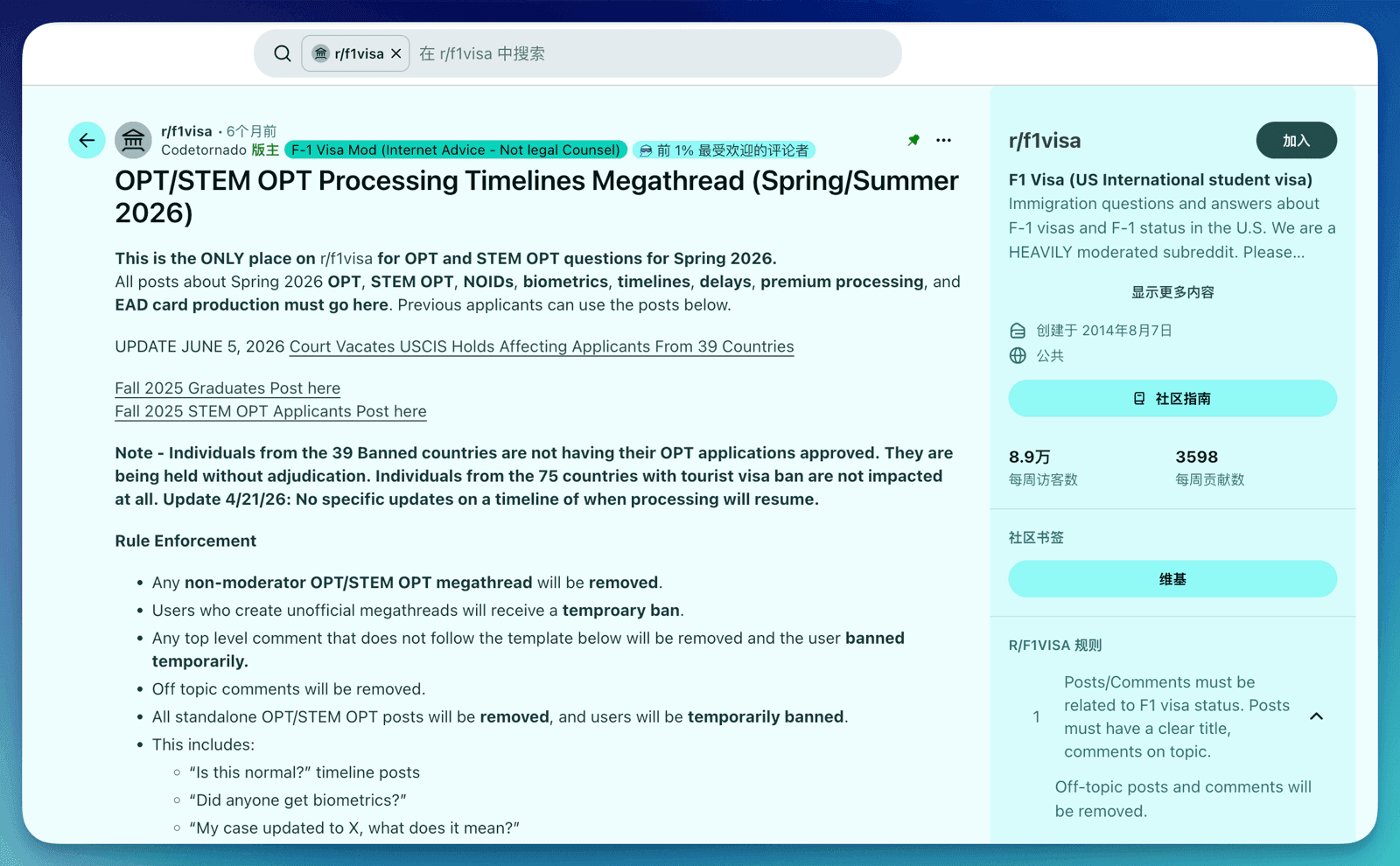Open the Court Vacates USCIS Holds link
Screen dimensions: 1400x866
(542, 346)
